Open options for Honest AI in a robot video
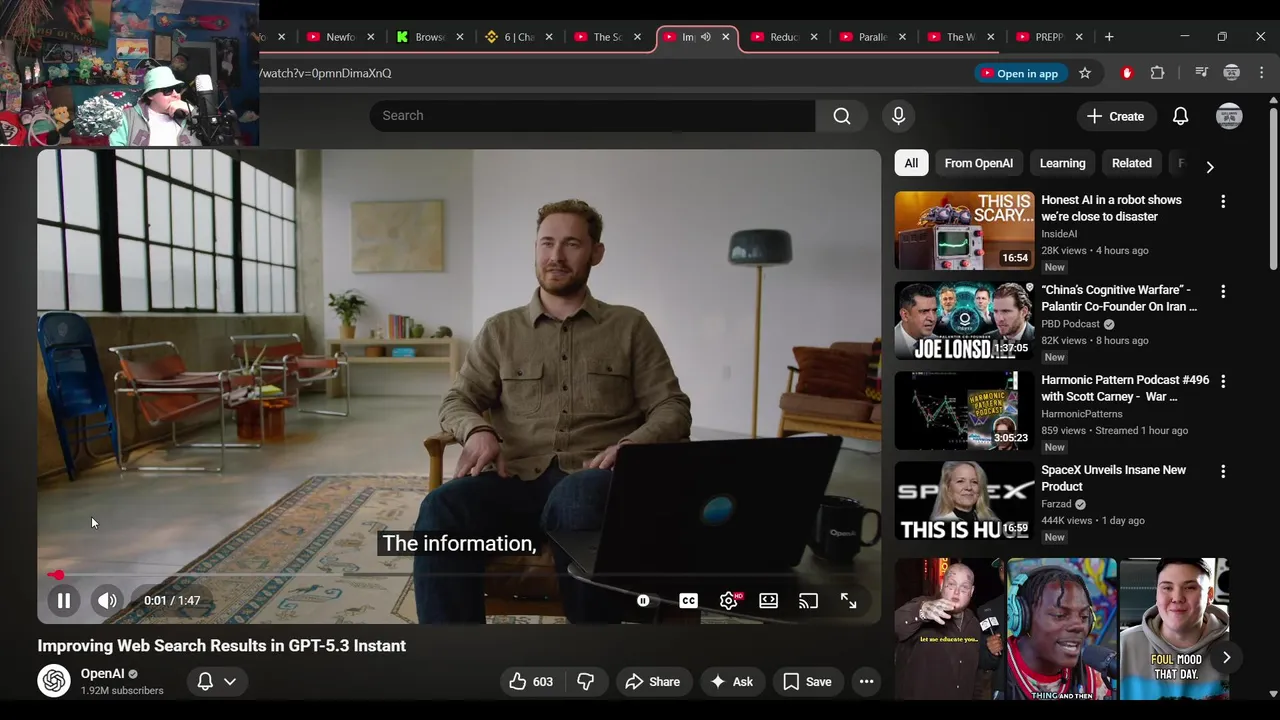Screen dimensions: 1280x720 1222,202
